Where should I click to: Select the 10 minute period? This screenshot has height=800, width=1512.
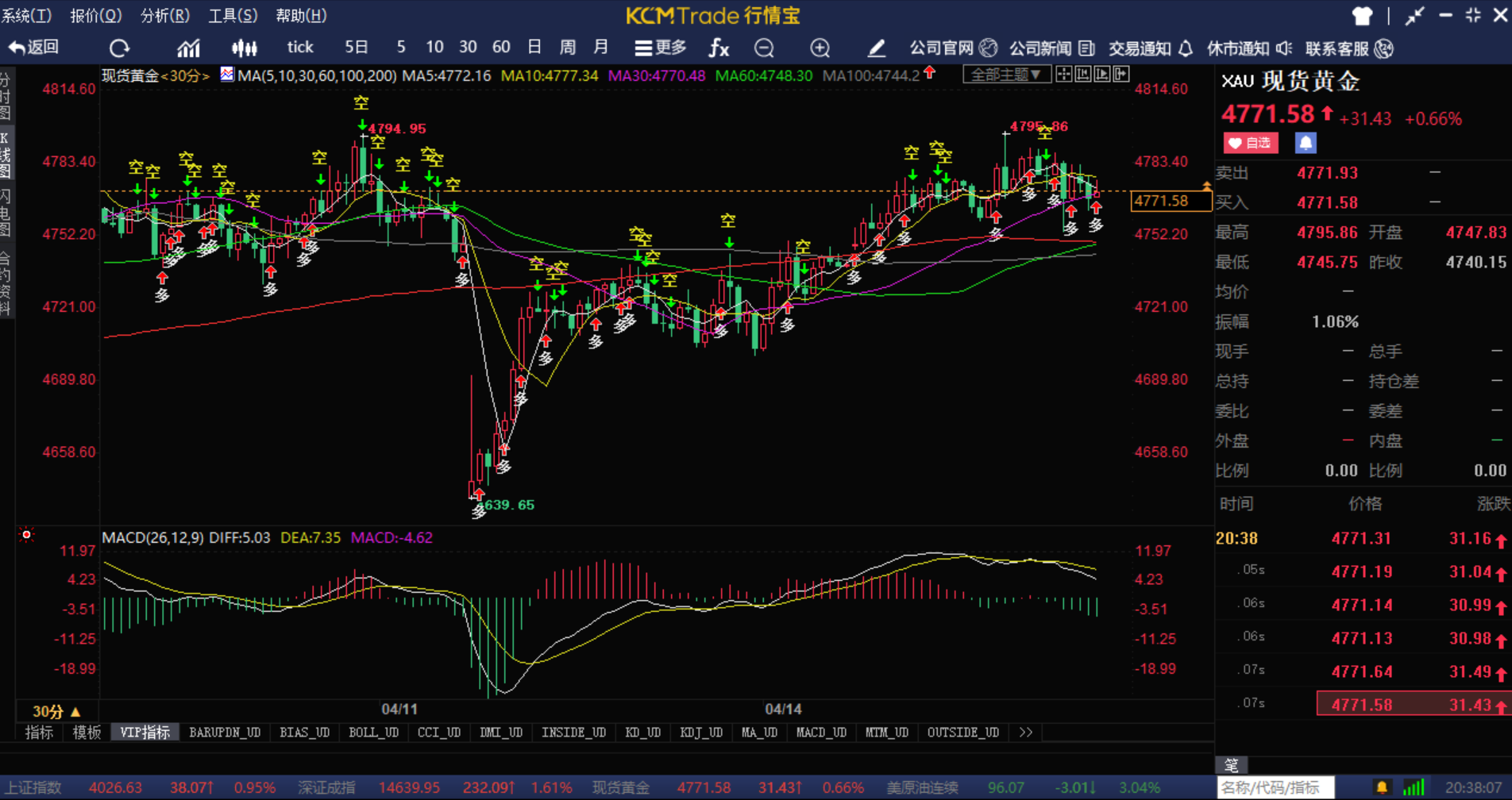point(434,48)
